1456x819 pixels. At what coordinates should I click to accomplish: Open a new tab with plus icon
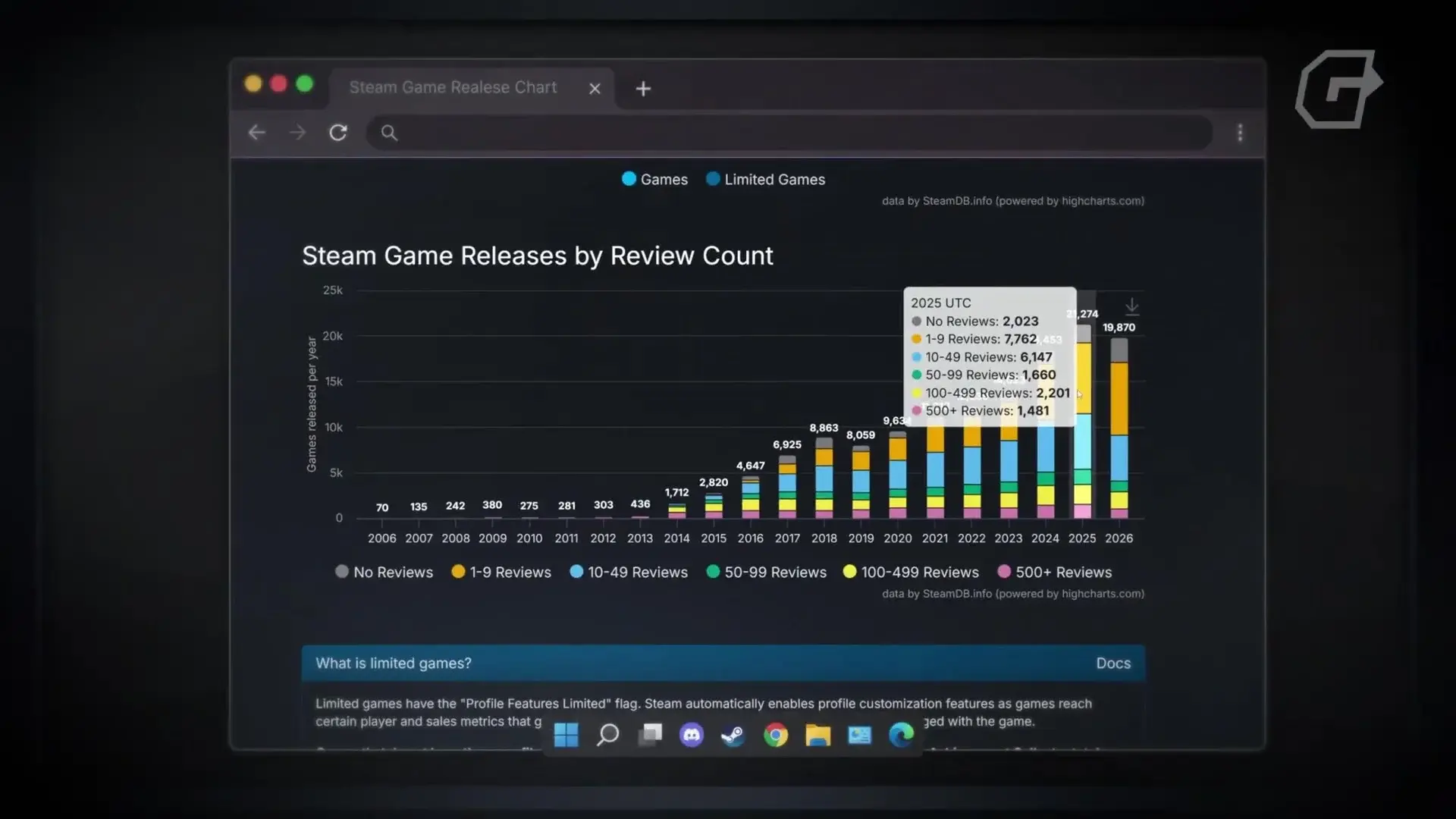pyautogui.click(x=643, y=89)
